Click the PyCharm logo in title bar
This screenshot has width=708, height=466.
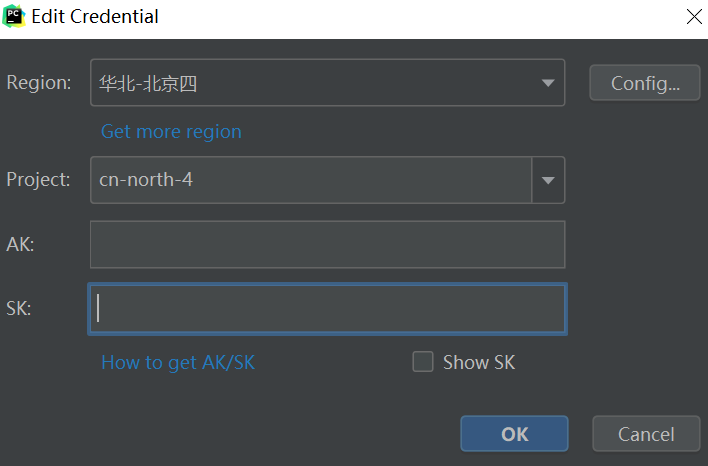click(15, 17)
